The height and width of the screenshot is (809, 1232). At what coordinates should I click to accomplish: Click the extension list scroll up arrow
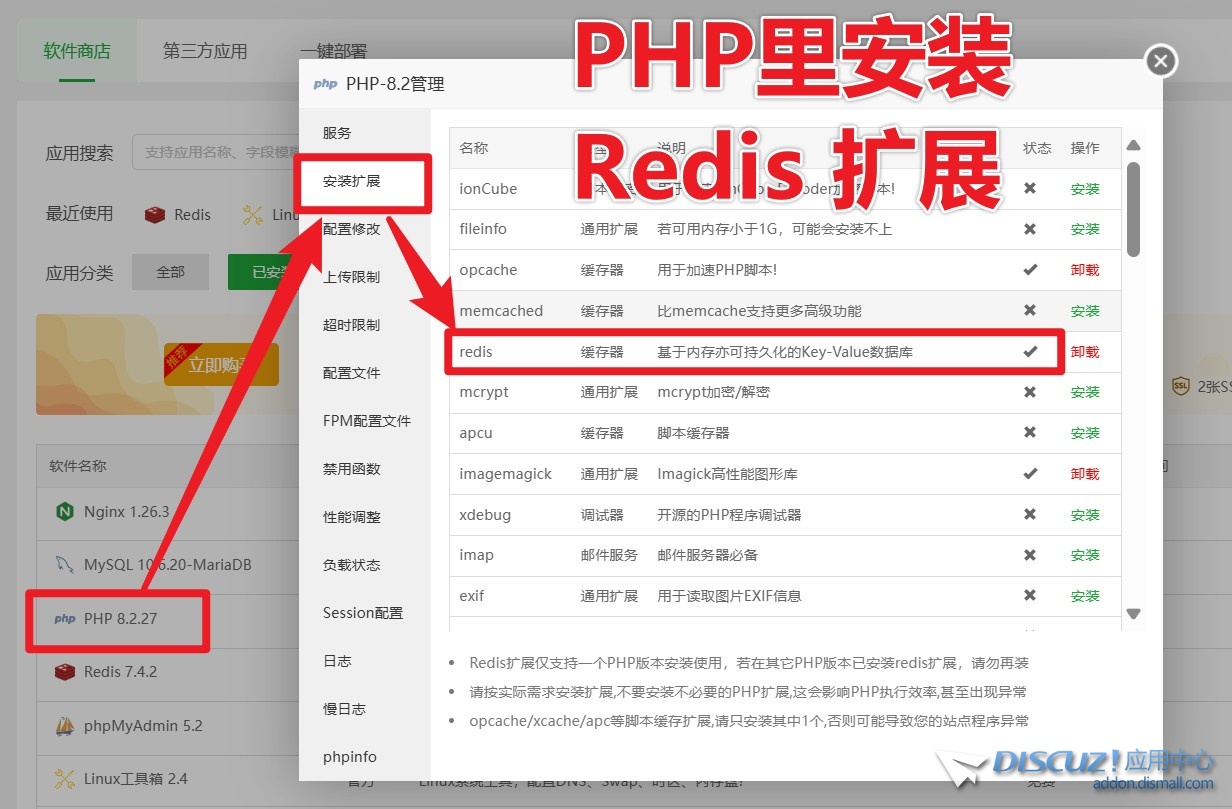(1133, 145)
